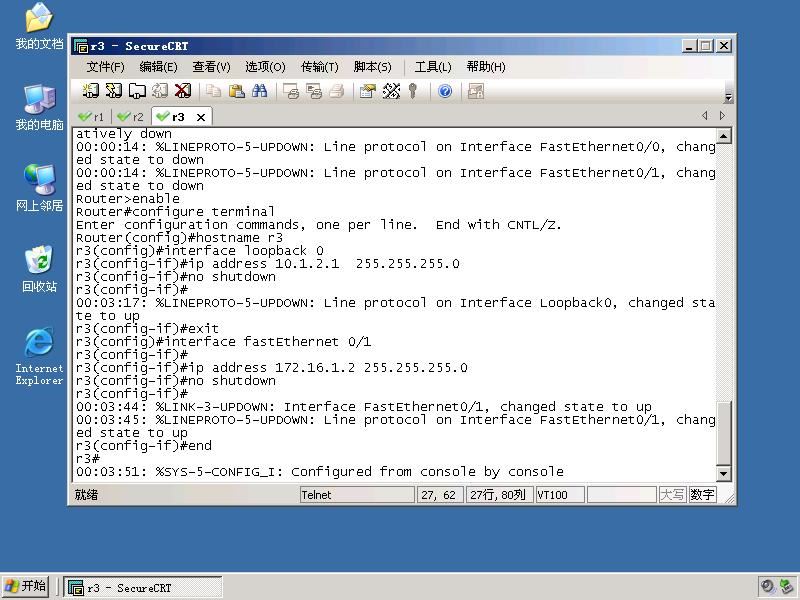Open the 工具(L) menu
This screenshot has width=800, height=600.
point(433,67)
